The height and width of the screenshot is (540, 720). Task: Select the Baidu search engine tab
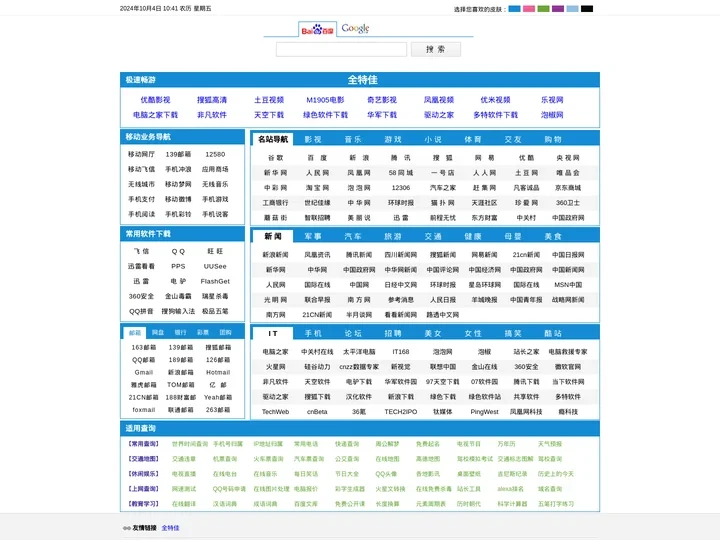tap(317, 29)
